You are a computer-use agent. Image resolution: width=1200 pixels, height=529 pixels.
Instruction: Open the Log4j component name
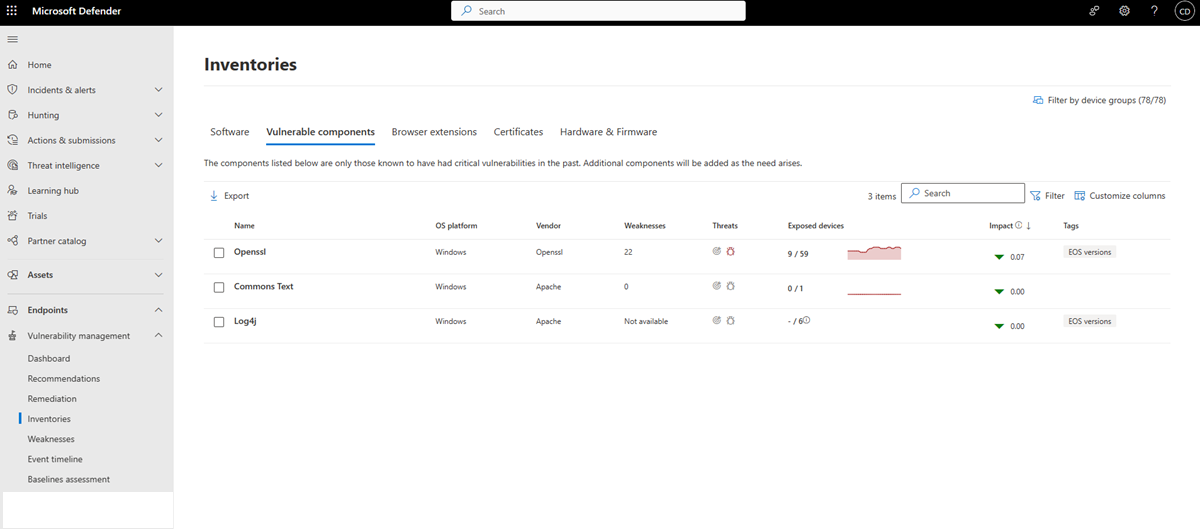(x=246, y=321)
